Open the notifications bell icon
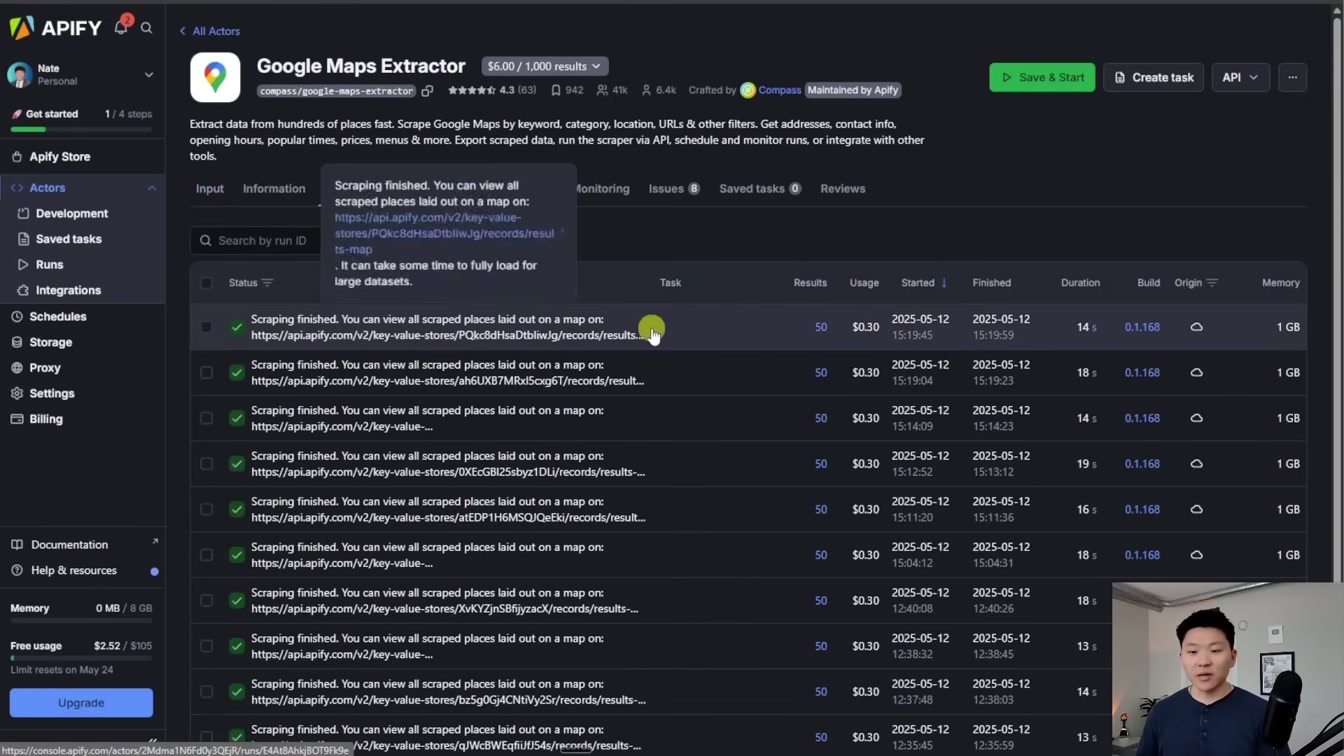This screenshot has width=1344, height=756. pos(121,27)
